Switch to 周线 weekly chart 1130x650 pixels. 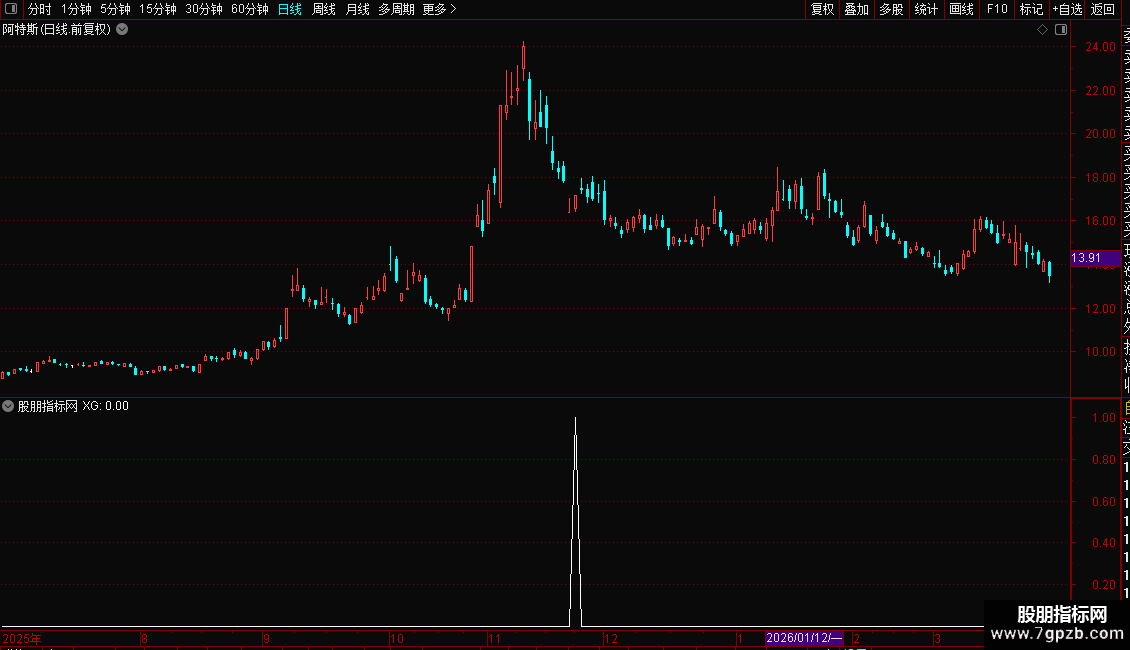click(x=324, y=9)
